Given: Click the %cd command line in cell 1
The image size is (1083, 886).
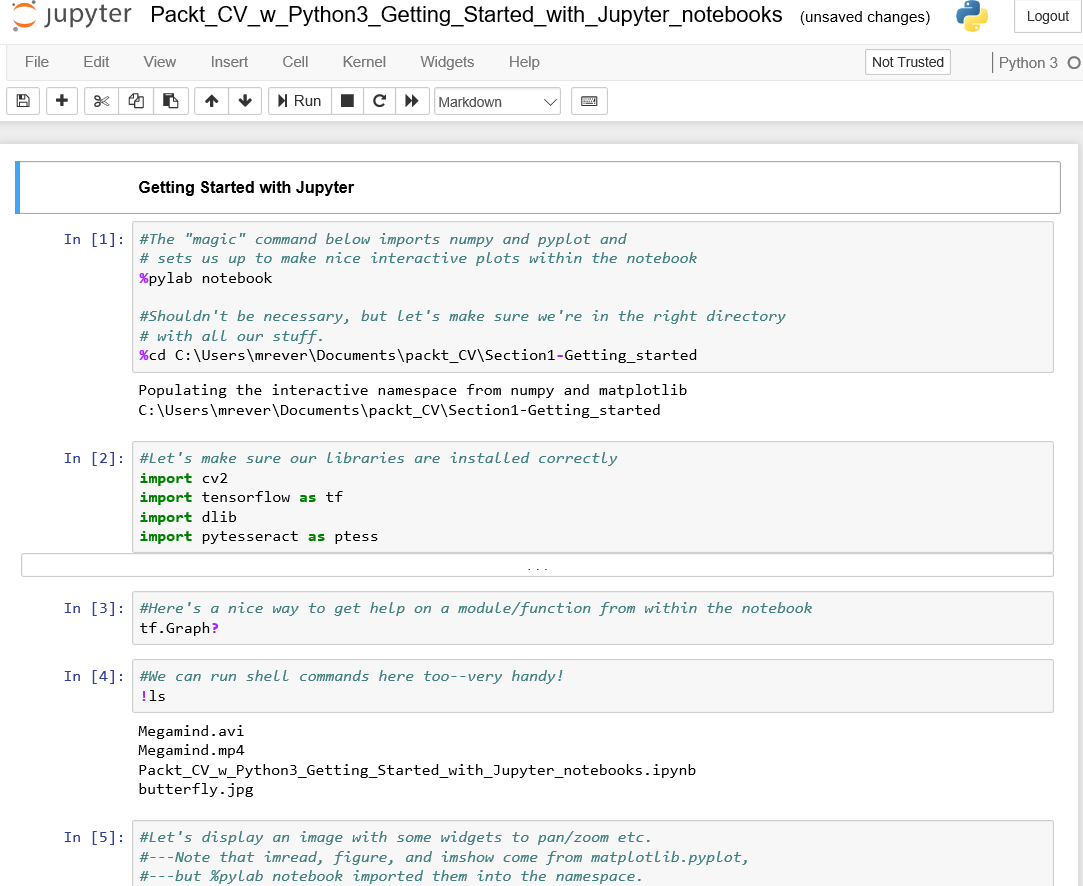Looking at the screenshot, I should pos(418,355).
